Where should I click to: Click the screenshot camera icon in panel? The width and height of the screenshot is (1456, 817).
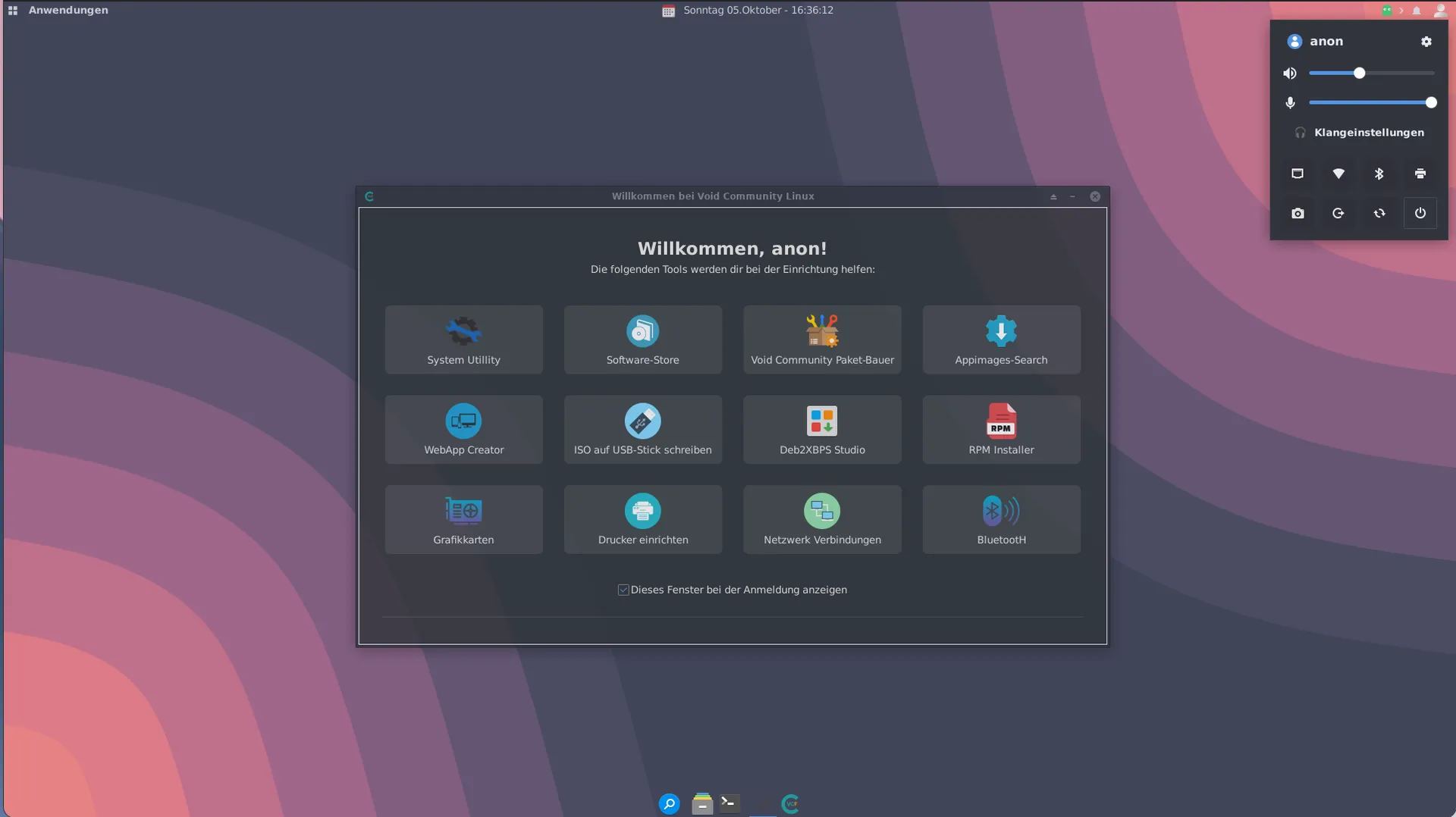(x=1298, y=214)
